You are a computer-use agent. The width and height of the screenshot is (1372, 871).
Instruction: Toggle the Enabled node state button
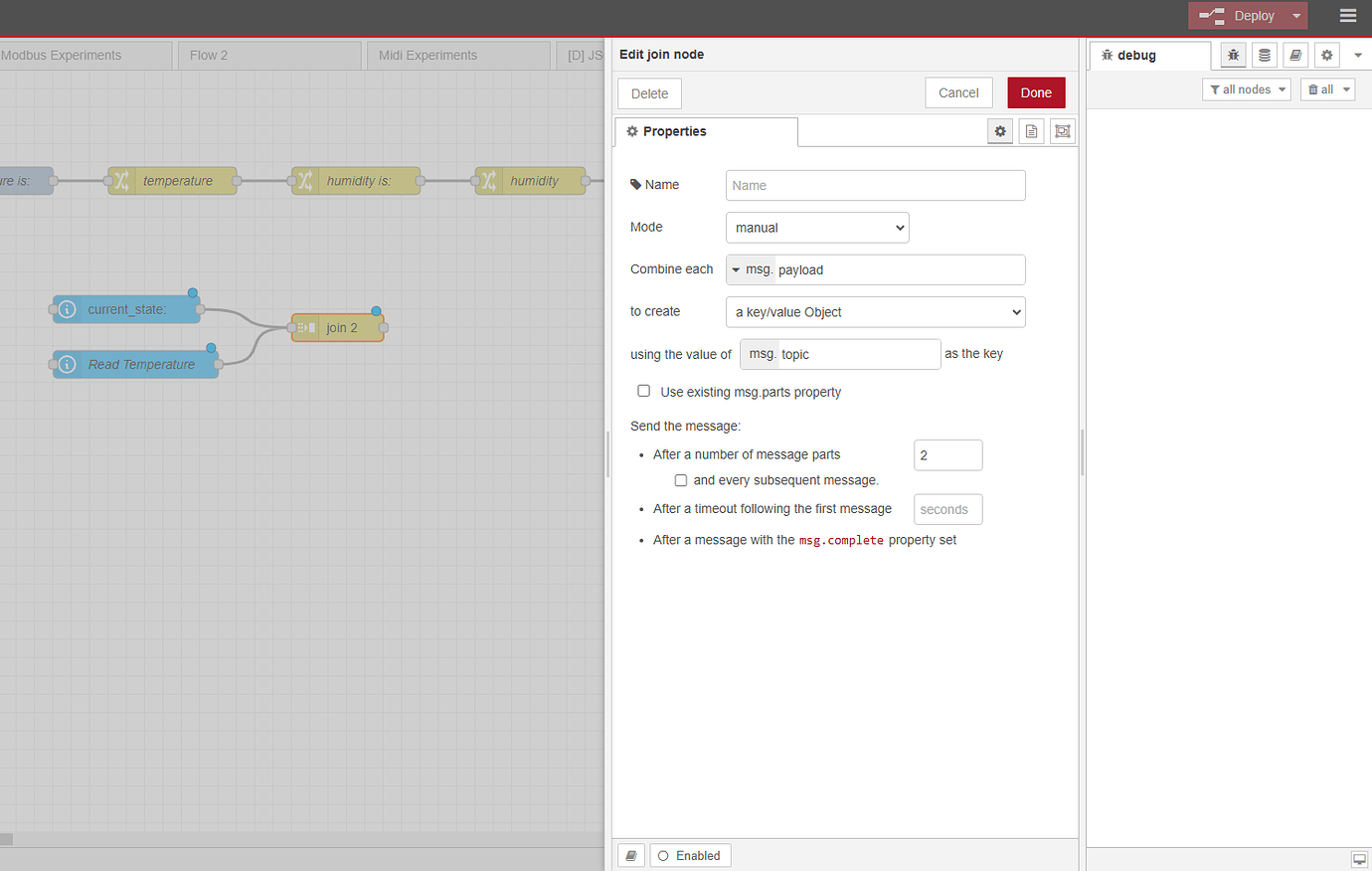coord(690,856)
